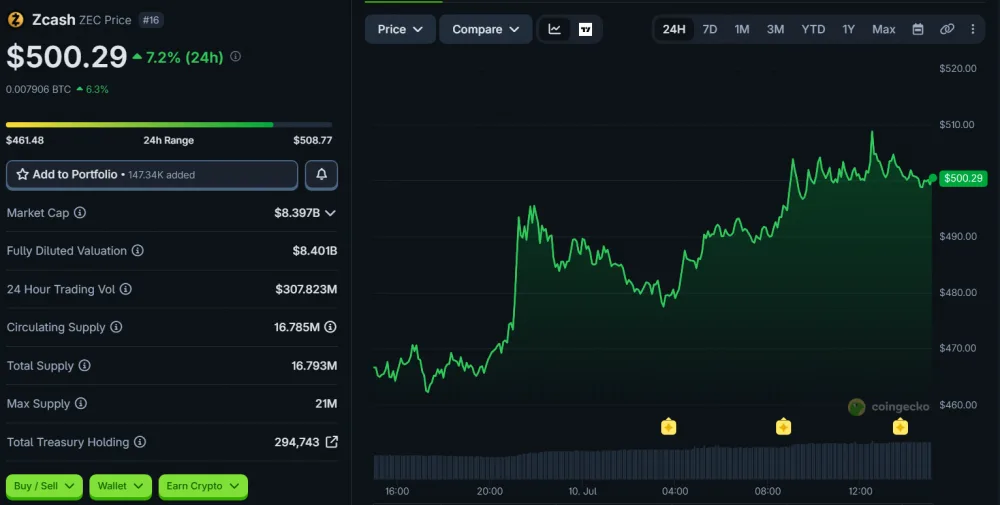Click the #16 rank badge
The image size is (1000, 505).
151,20
